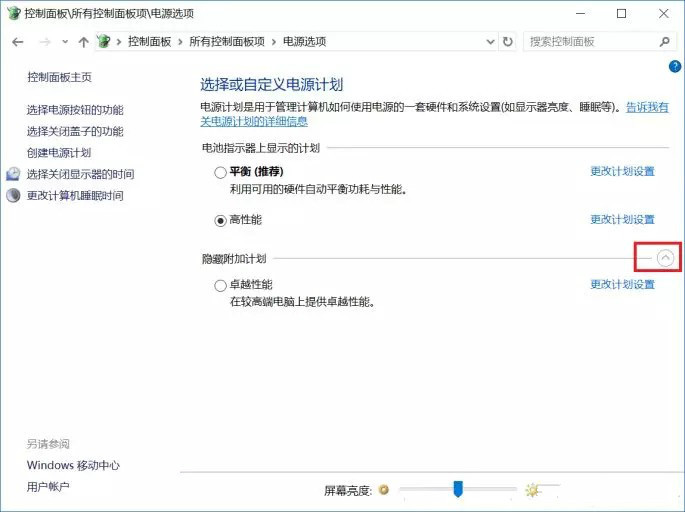Open the address bar history dropdown
685x512 pixels.
pyautogui.click(x=491, y=42)
